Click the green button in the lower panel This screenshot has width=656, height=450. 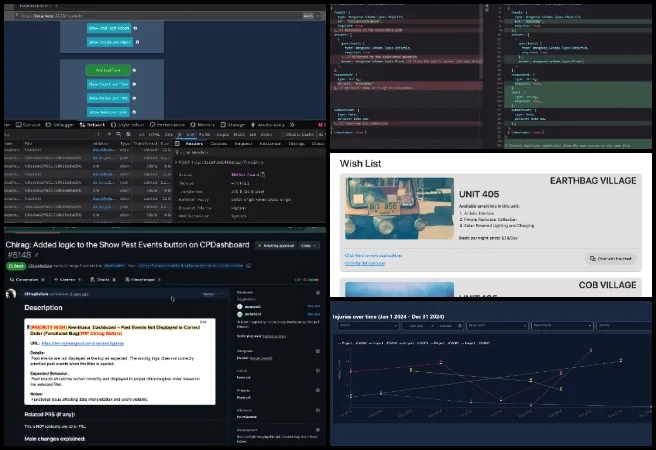pyautogui.click(x=107, y=71)
